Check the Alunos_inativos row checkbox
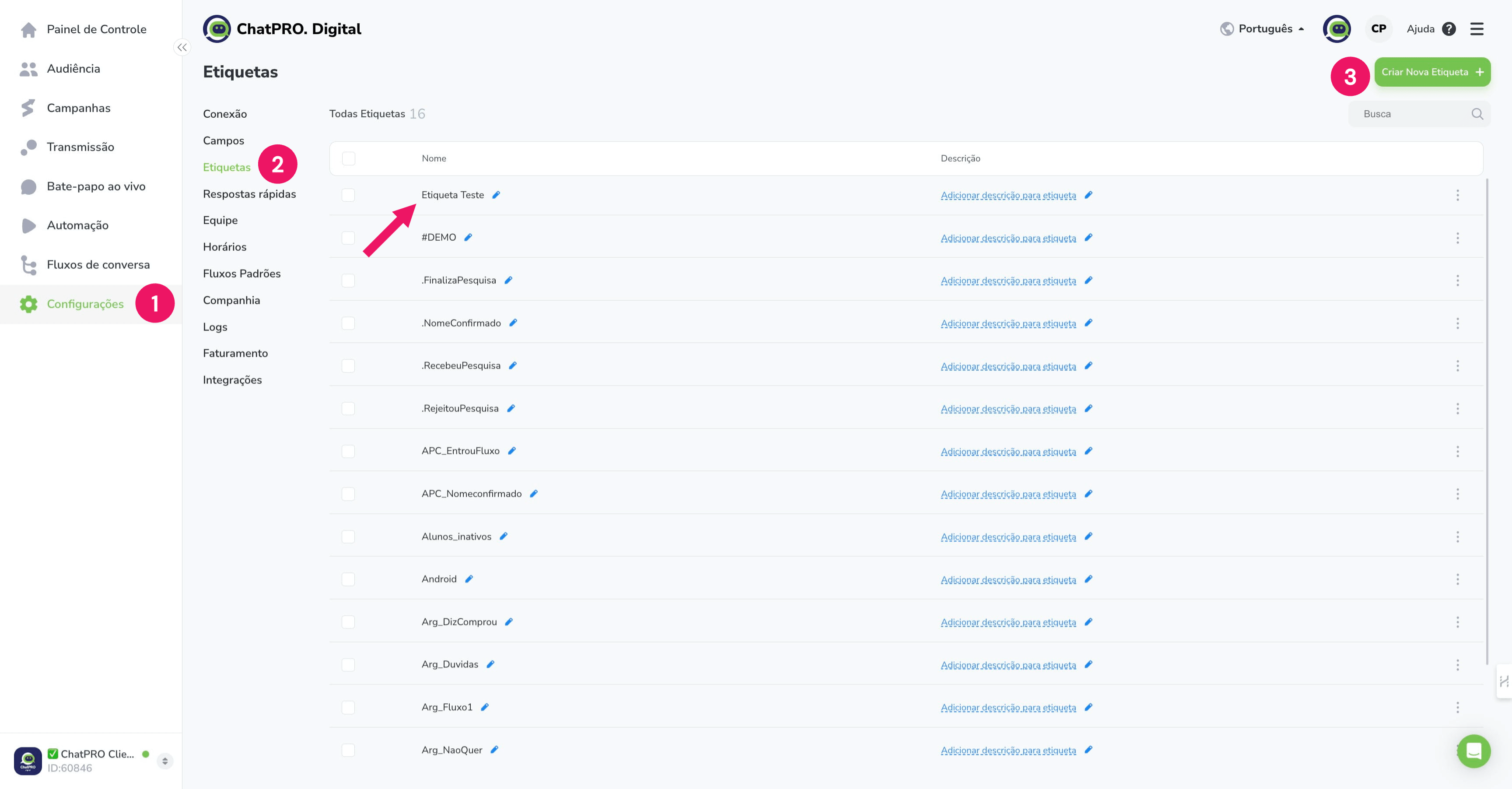The height and width of the screenshot is (789, 1512). pos(348,537)
